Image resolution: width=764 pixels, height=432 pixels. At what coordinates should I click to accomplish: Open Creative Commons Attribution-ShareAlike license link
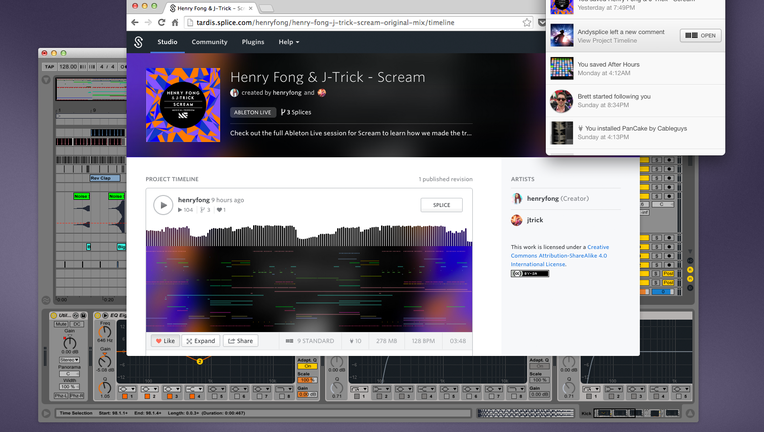559,256
